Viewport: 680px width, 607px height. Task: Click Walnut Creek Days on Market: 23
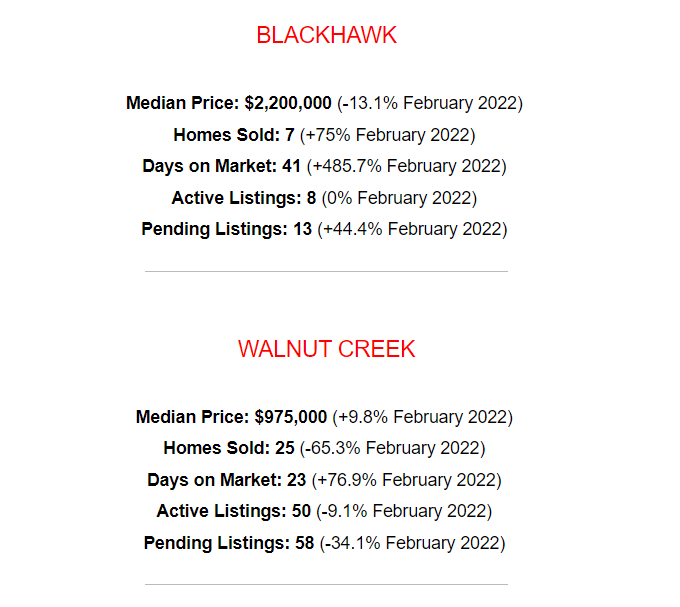click(x=226, y=480)
